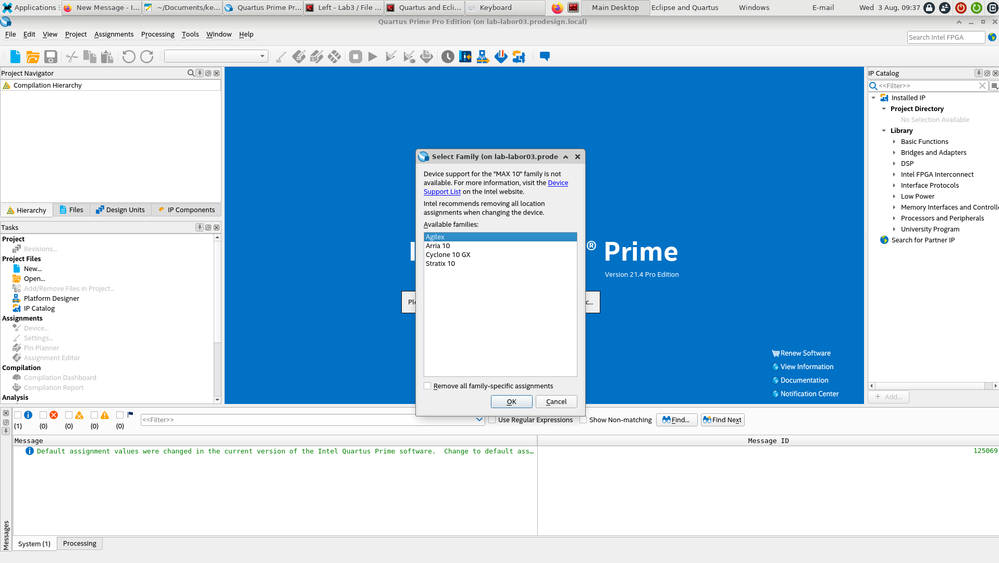Image resolution: width=999 pixels, height=563 pixels.
Task: Click the Find... button
Action: coord(677,420)
